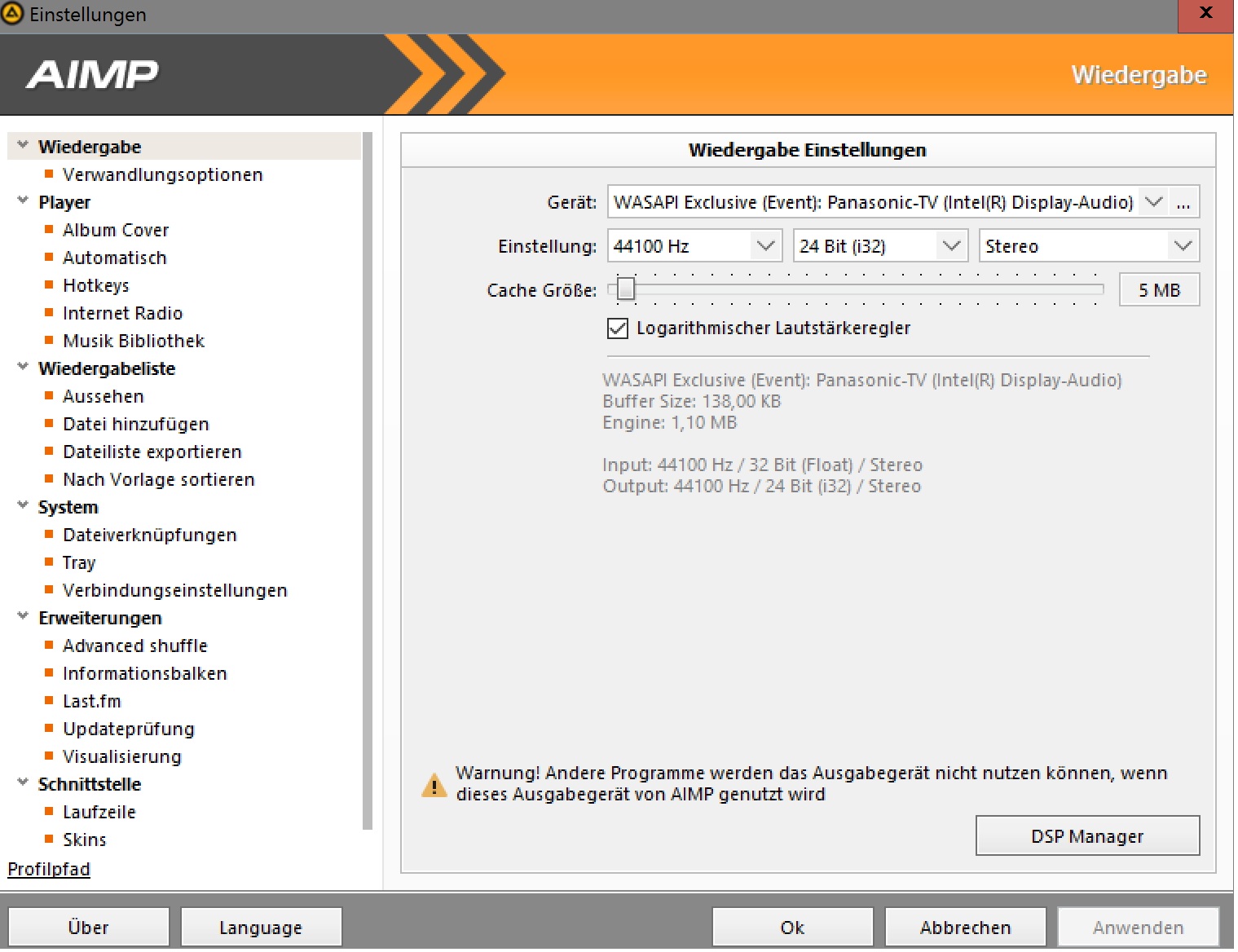Click the settings tree scrollbar

[x=368, y=481]
